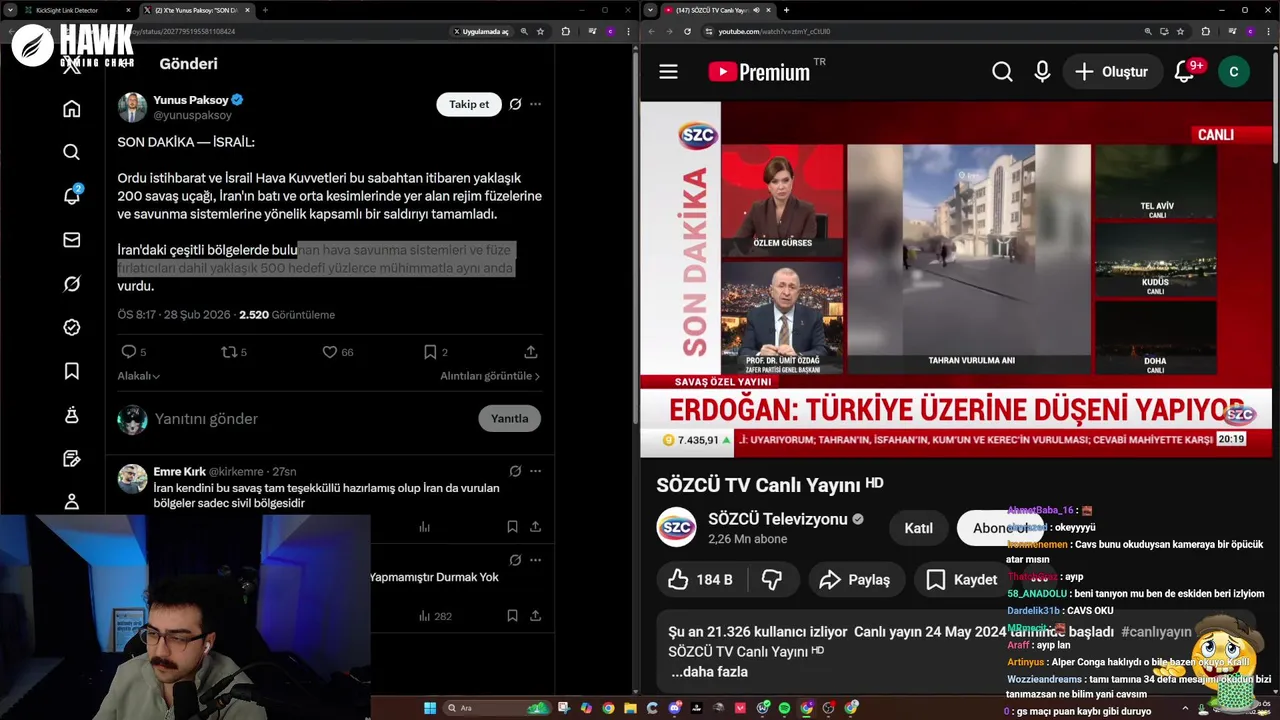The width and height of the screenshot is (1280, 720).
Task: Open Bookmarks icon in X sidebar
Action: [x=71, y=371]
